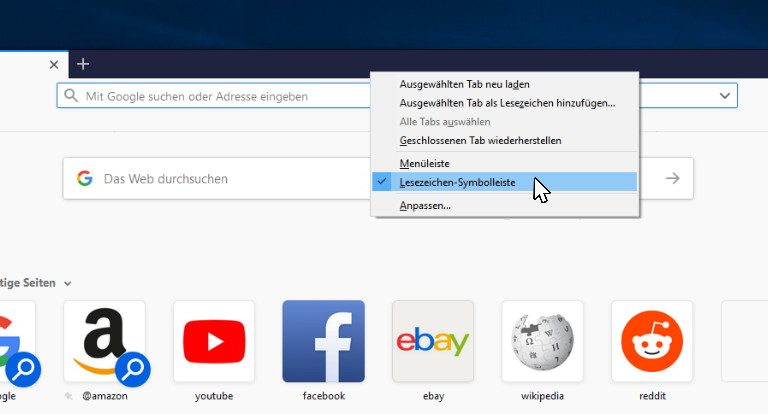This screenshot has width=768, height=414.
Task: Click the 'wikipedia' label below tile
Action: point(543,396)
